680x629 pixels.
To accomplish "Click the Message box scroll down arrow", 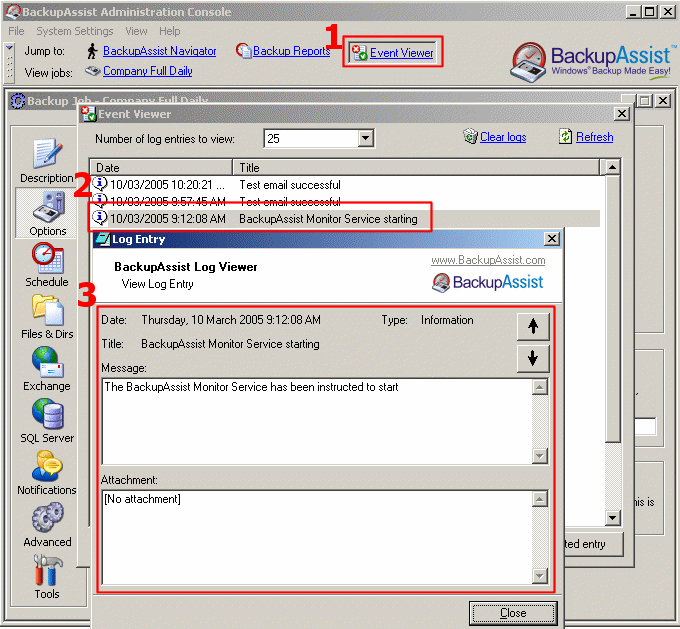I will [539, 455].
